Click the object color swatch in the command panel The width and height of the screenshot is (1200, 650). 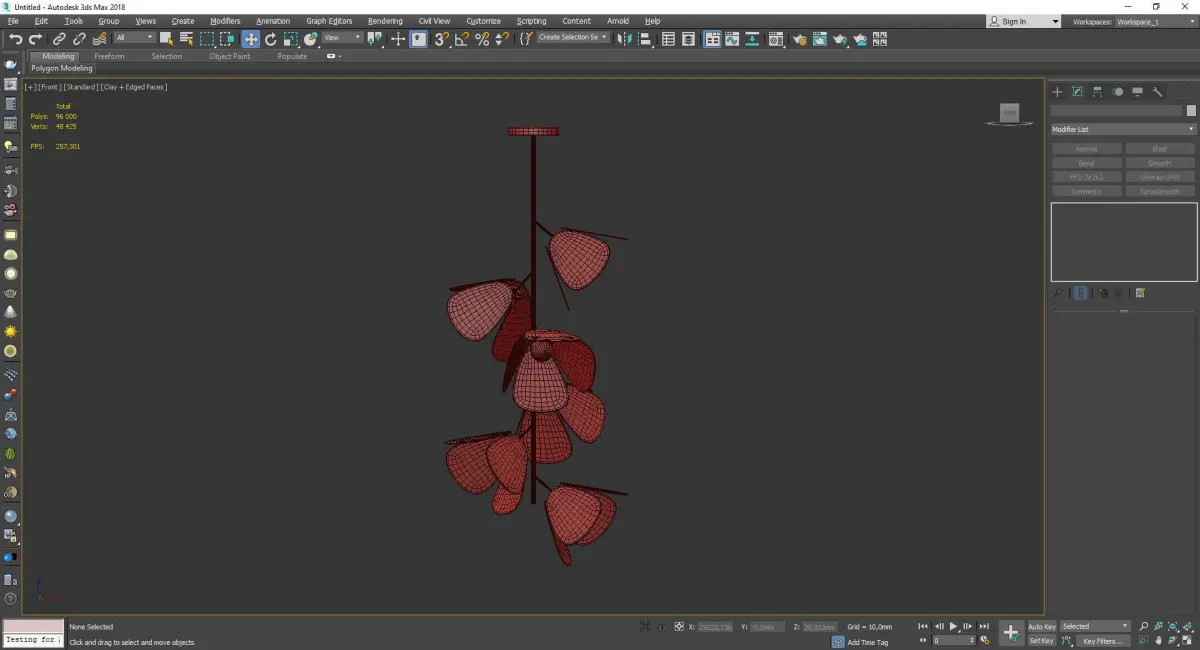[x=1190, y=111]
